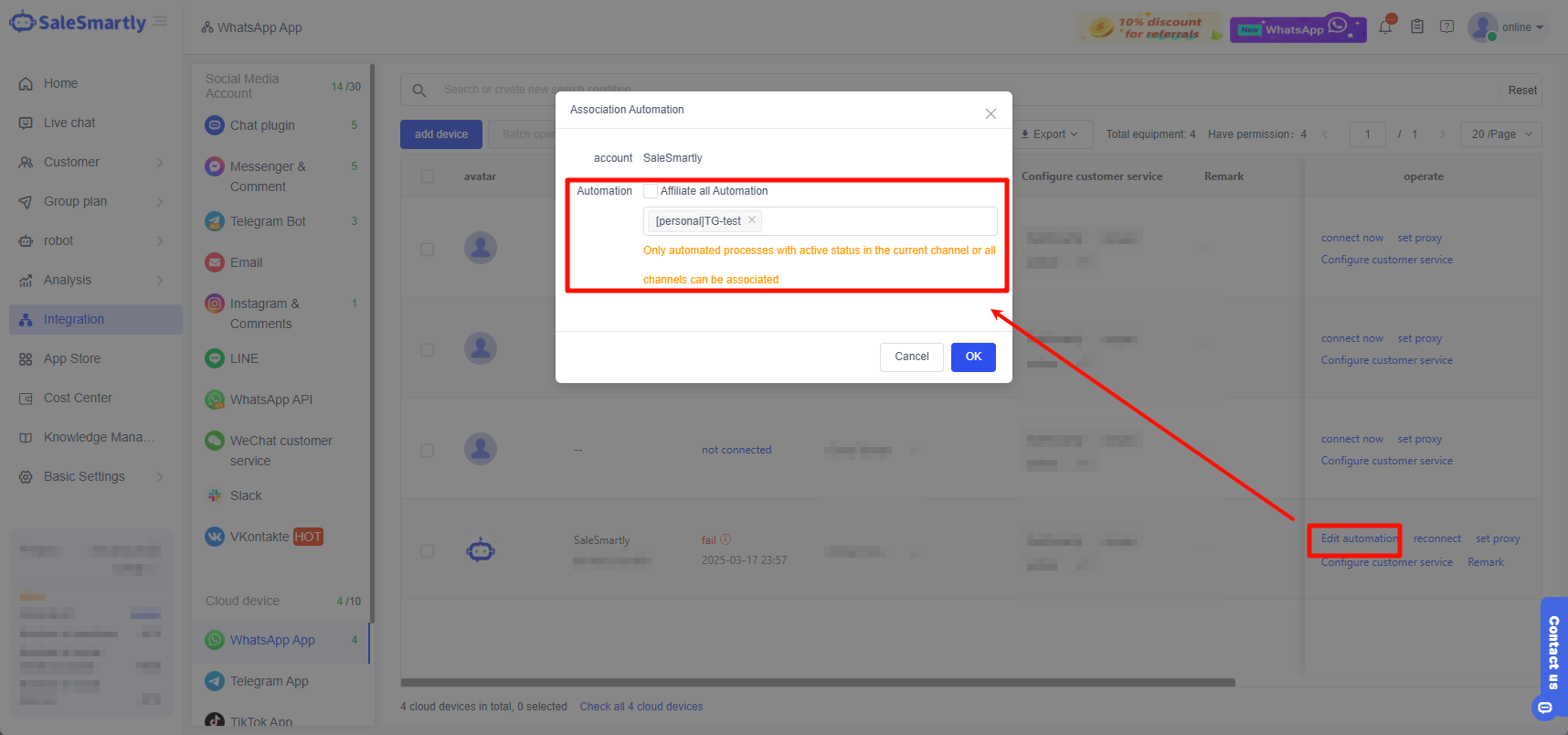Remove the [personal]TG-test tag
This screenshot has height=735, width=1568.
(752, 219)
